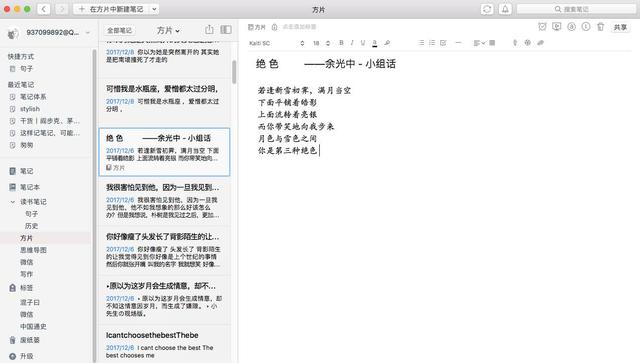Image resolution: width=640 pixels, height=363 pixels.
Task: Click the add tag field in editor header
Action: coord(300,27)
